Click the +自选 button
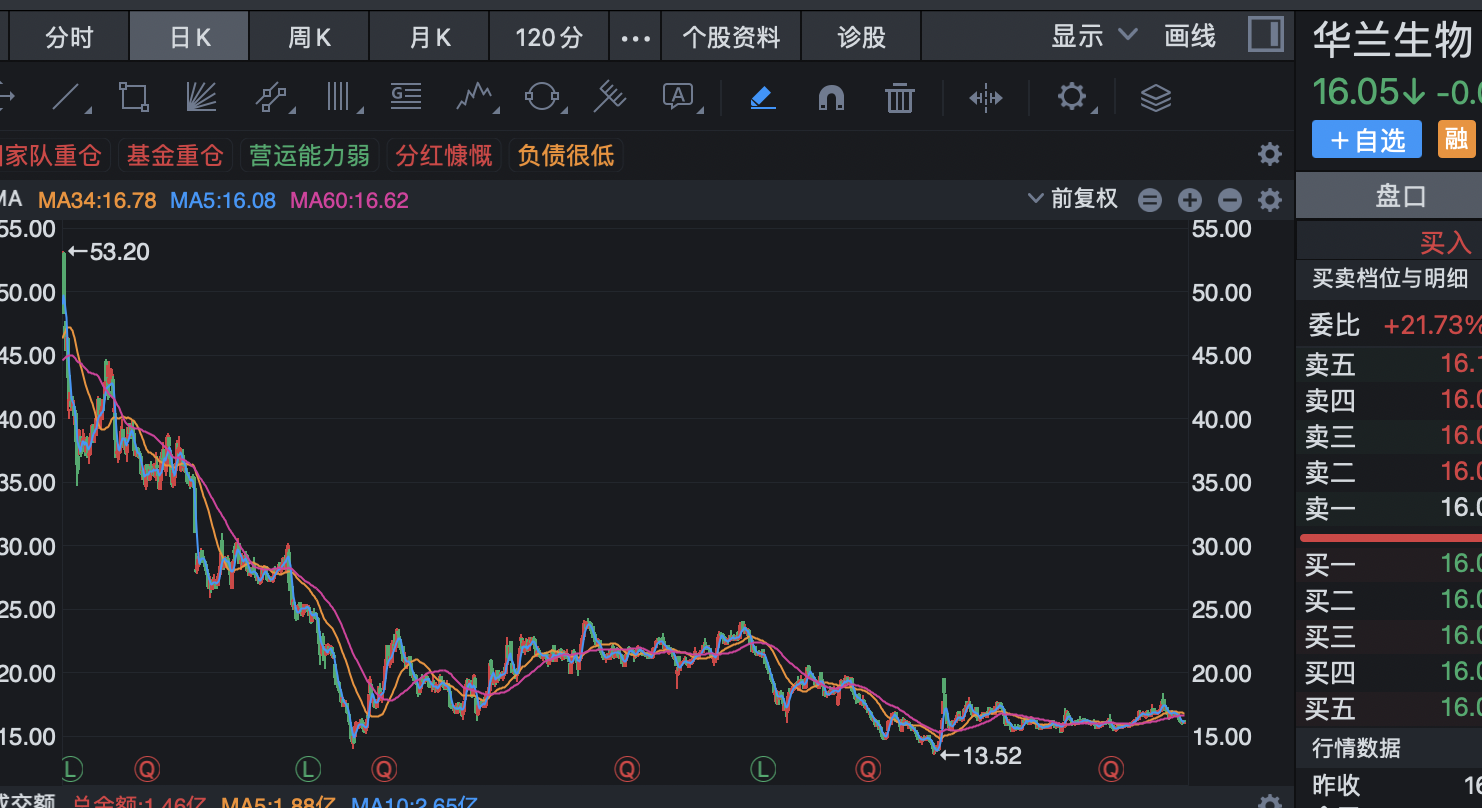The height and width of the screenshot is (808, 1482). [x=1366, y=140]
